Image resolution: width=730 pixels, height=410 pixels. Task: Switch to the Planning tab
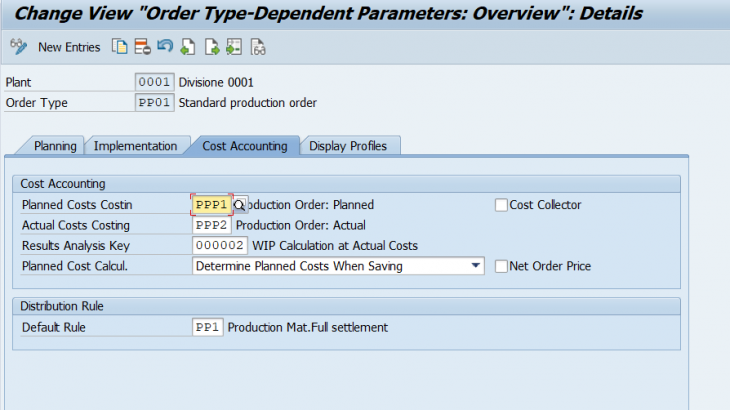pyautogui.click(x=55, y=146)
